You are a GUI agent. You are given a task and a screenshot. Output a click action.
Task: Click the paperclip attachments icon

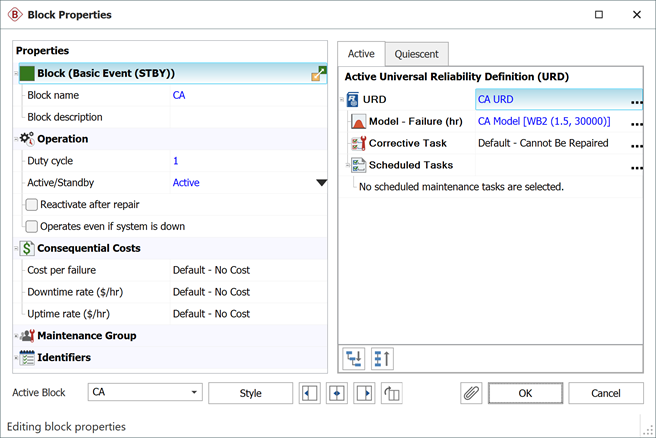click(471, 393)
